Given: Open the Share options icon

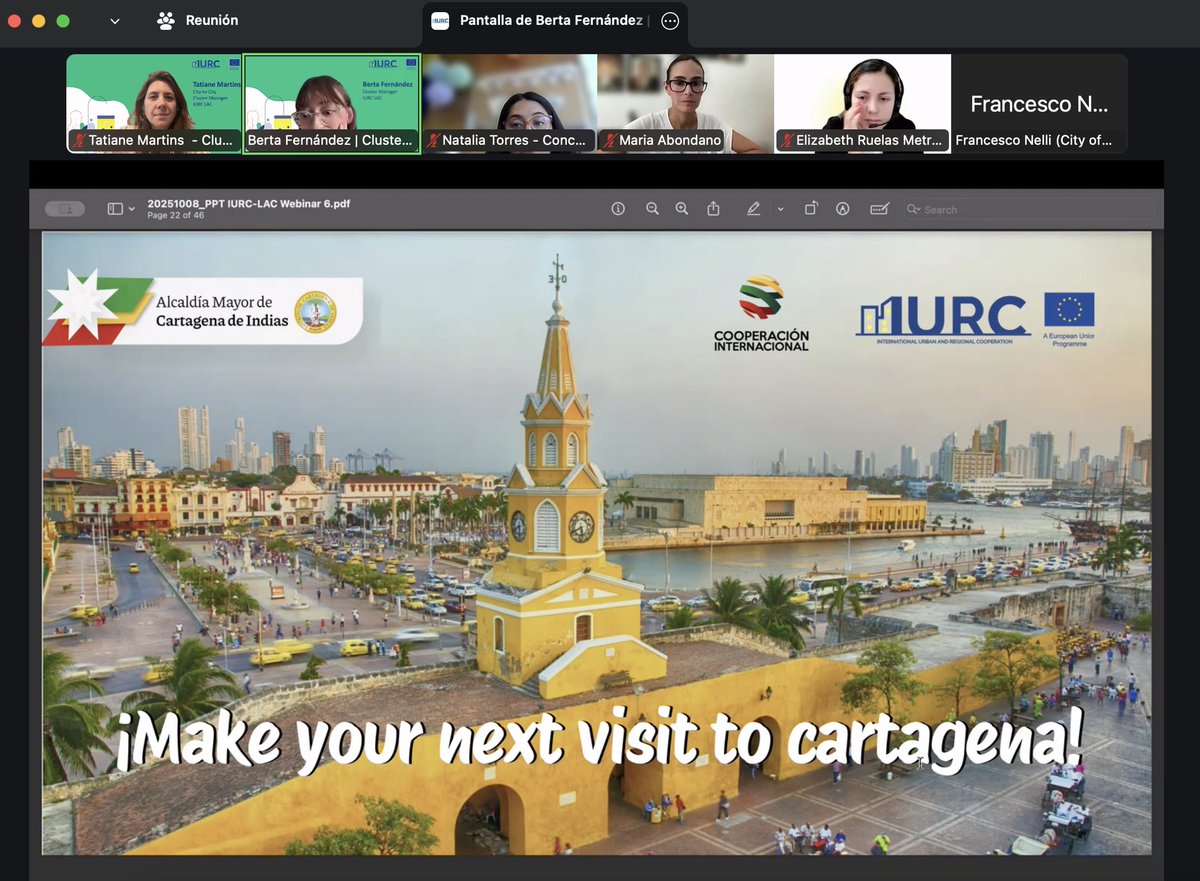Looking at the screenshot, I should click(714, 208).
